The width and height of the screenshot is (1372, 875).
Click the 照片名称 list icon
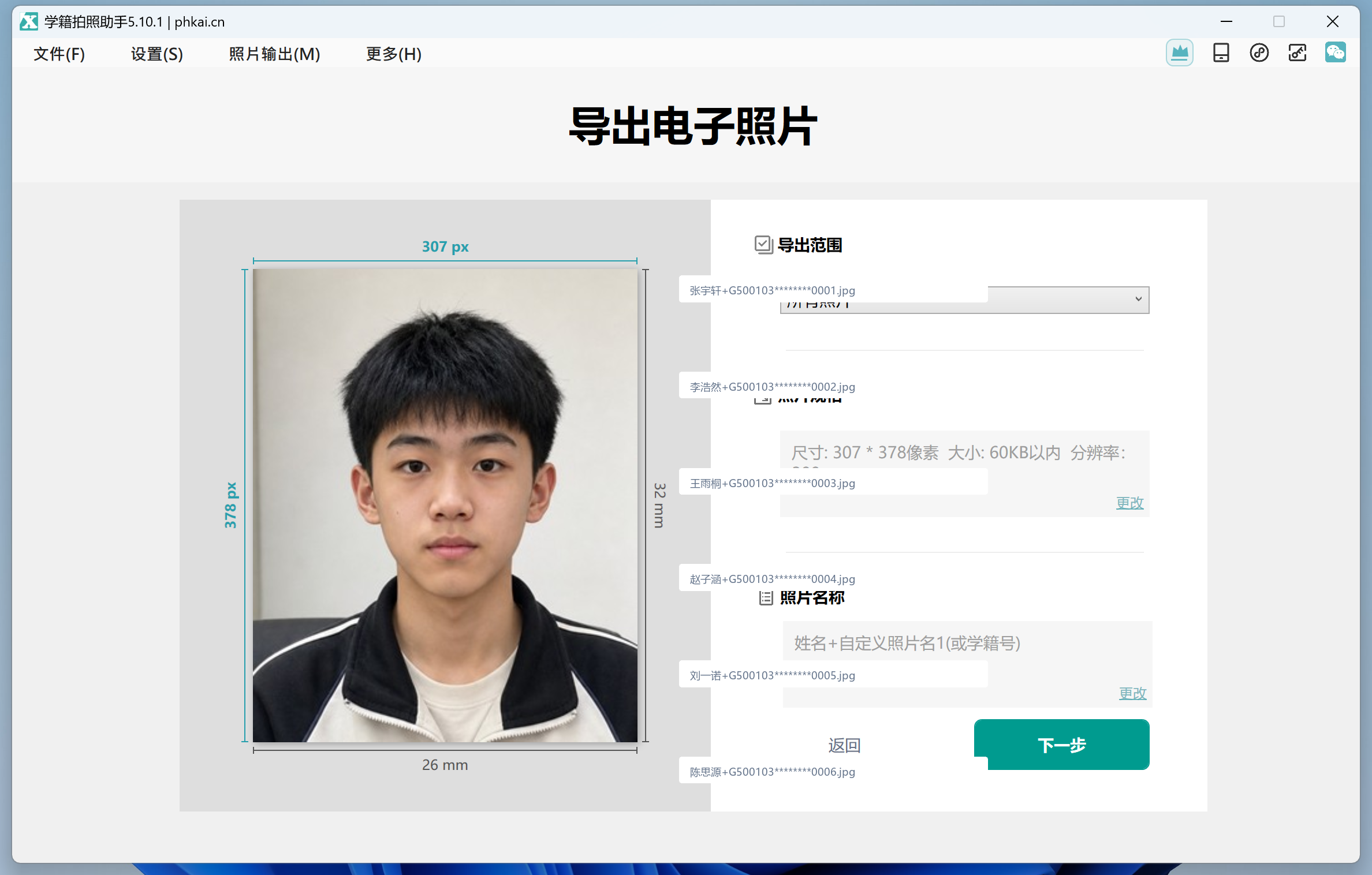coord(766,598)
